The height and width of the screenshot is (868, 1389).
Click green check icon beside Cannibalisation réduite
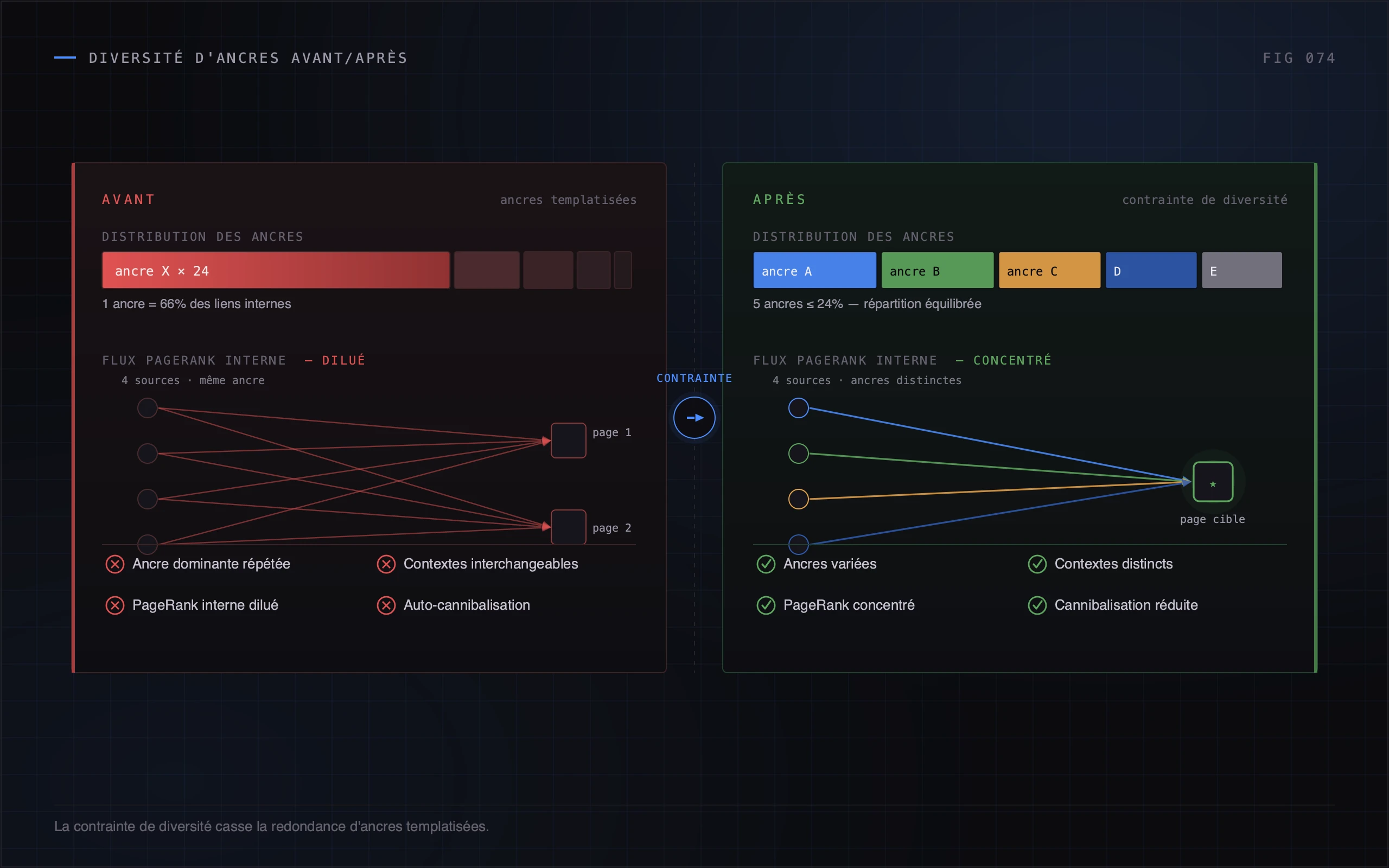[1036, 605]
